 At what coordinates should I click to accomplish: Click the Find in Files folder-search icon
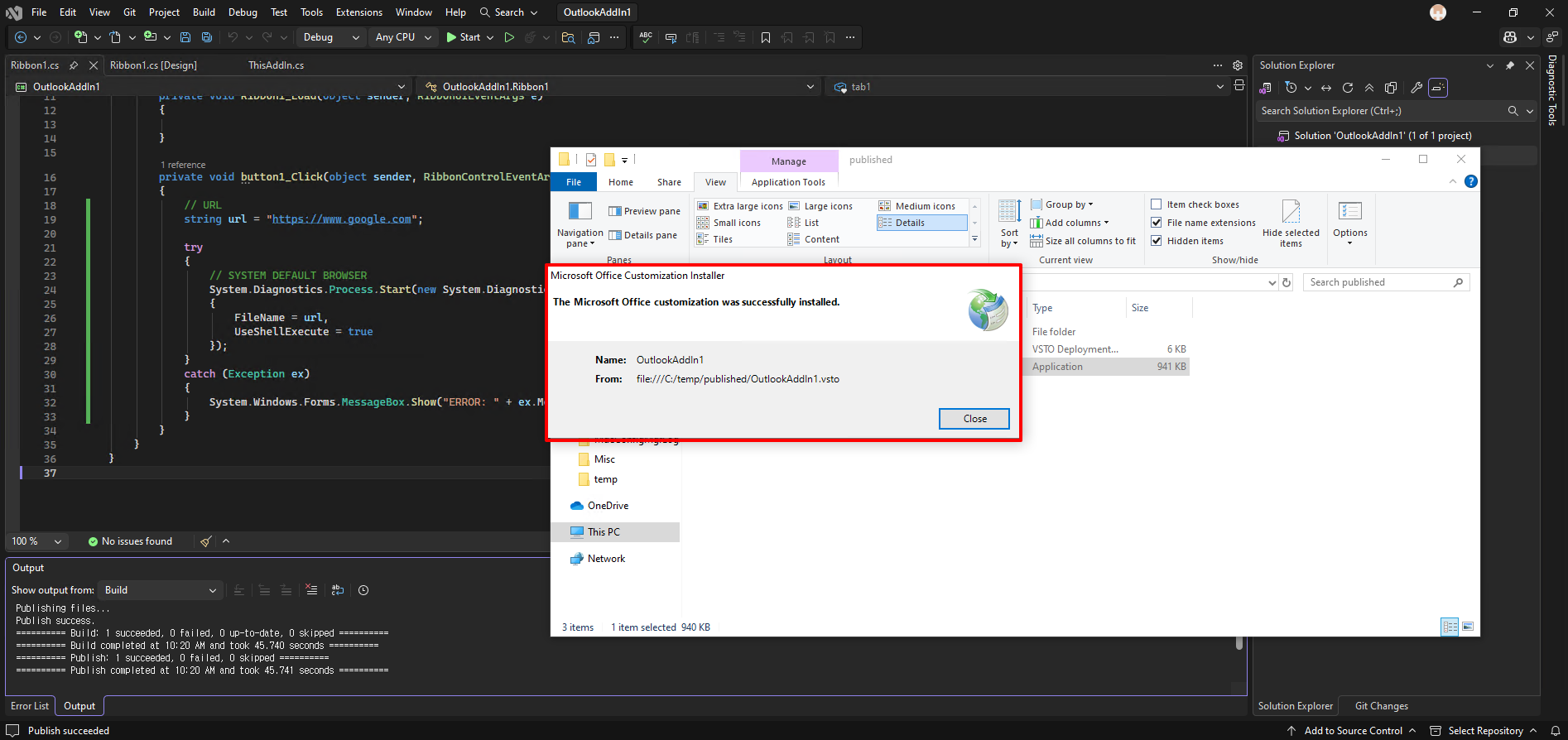(568, 37)
